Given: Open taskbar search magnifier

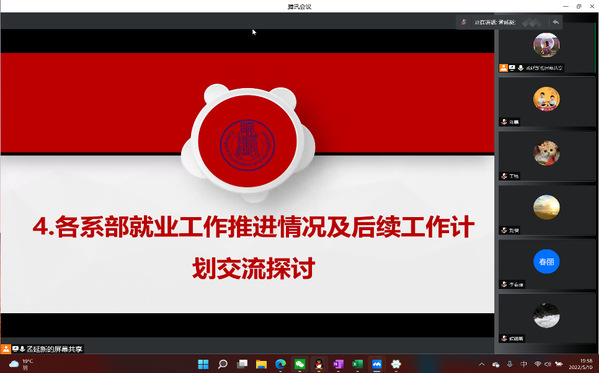Looking at the screenshot, I should pyautogui.click(x=223, y=364).
